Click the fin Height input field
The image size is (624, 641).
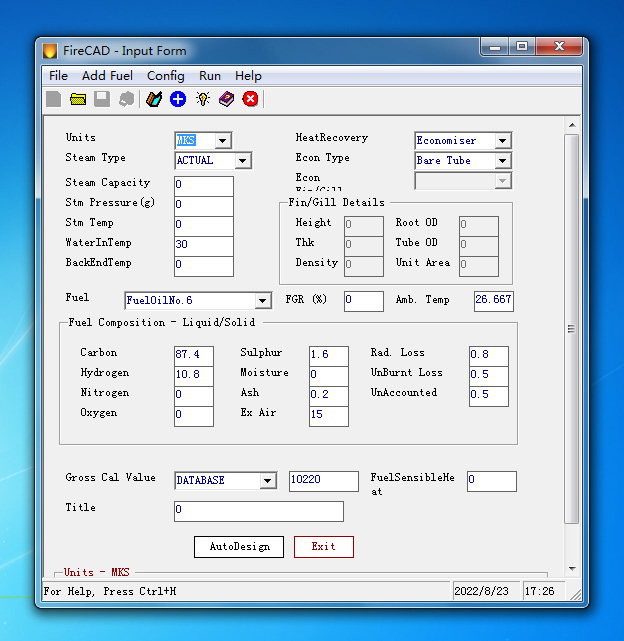(364, 226)
